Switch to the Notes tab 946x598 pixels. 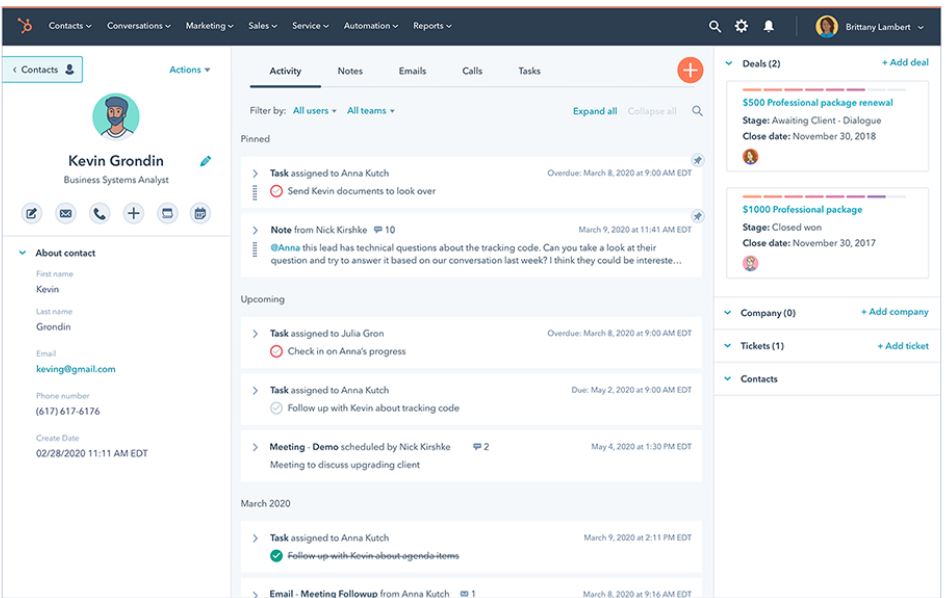point(350,71)
